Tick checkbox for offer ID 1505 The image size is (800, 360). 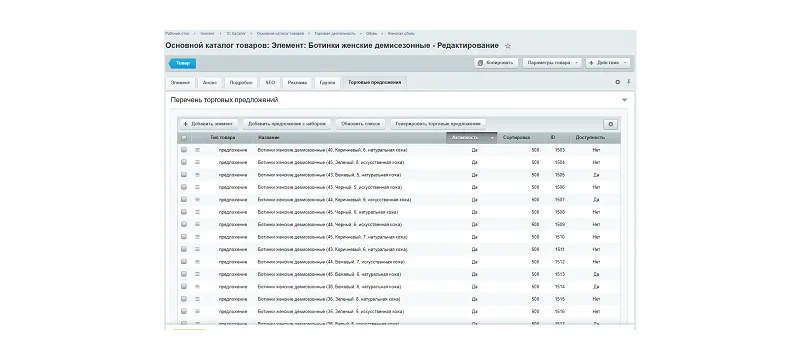coord(184,175)
